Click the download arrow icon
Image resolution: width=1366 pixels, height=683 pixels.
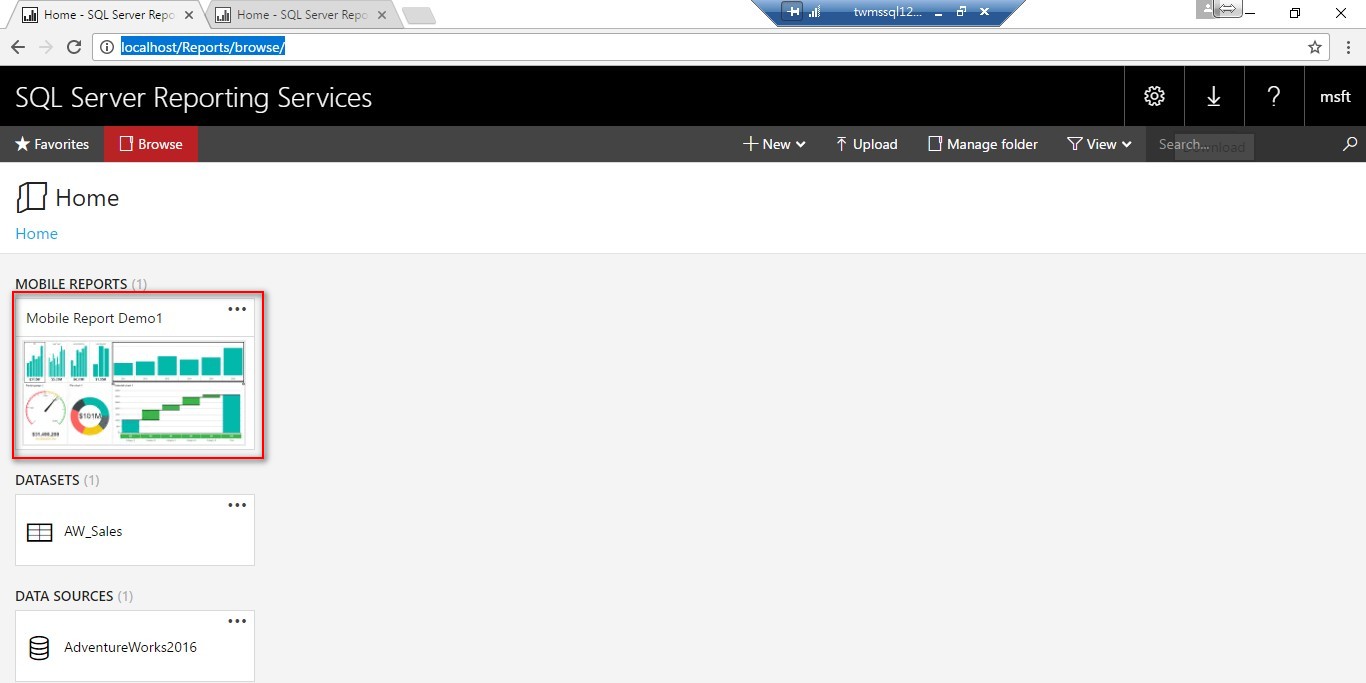1214,96
